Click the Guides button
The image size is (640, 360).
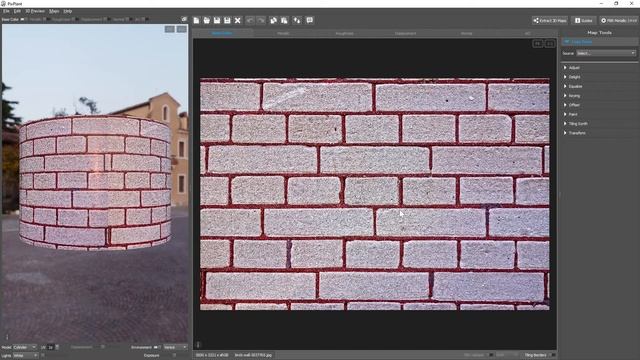584,20
